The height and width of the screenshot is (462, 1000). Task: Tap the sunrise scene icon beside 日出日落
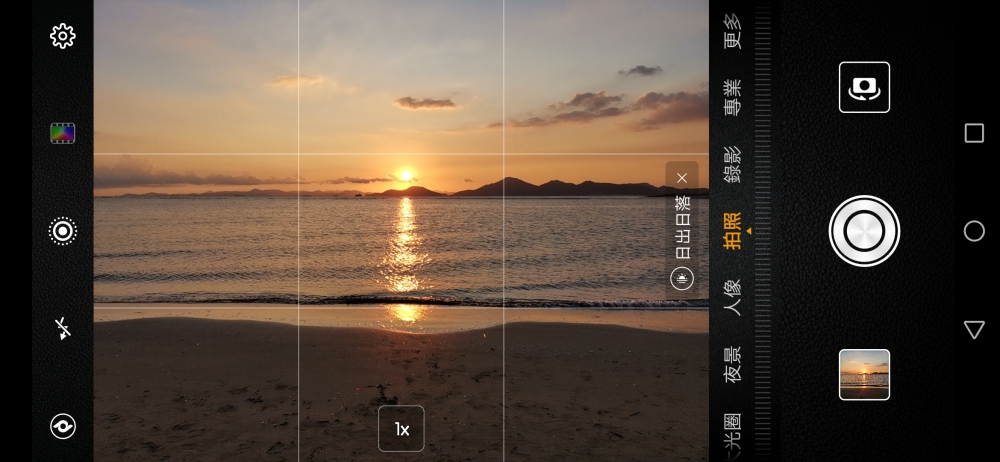(682, 279)
